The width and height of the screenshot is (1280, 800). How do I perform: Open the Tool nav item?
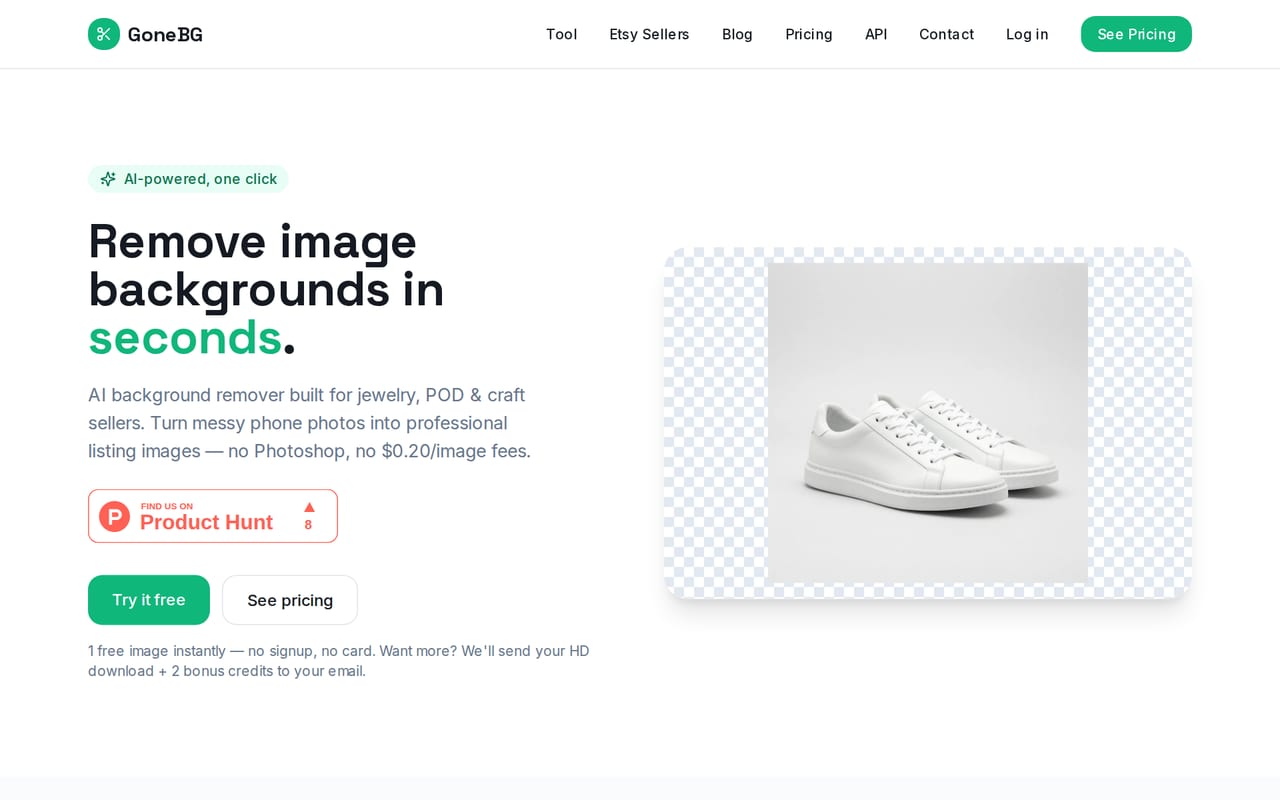[x=561, y=34]
